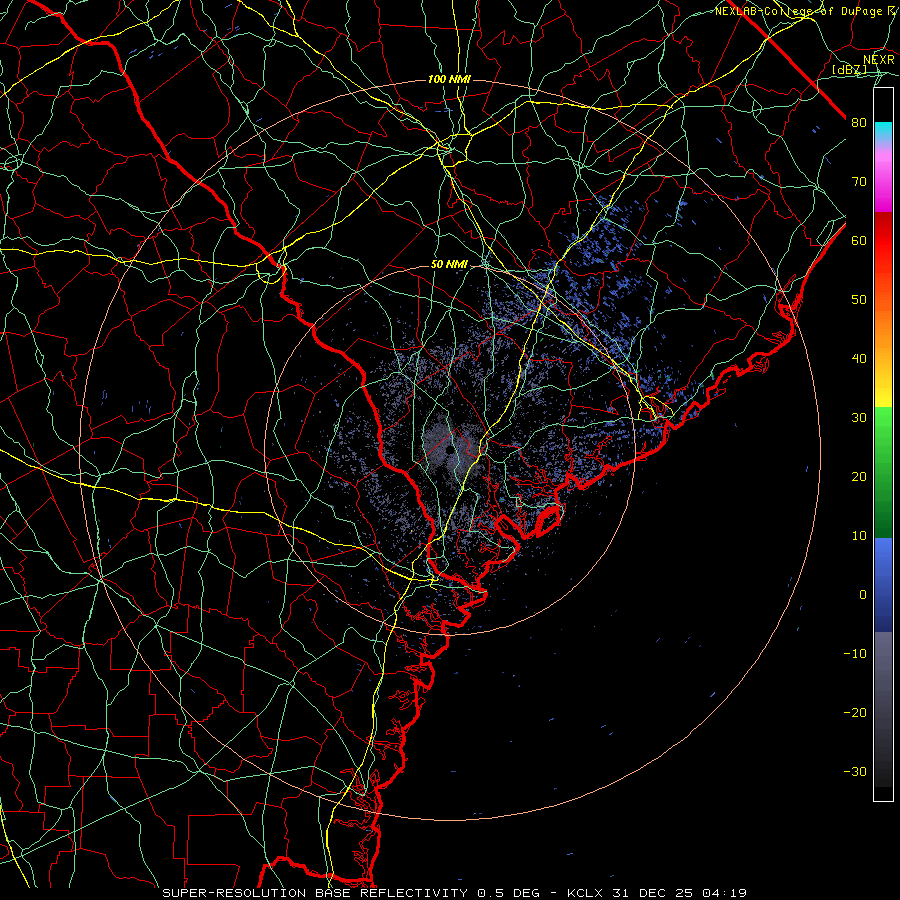Click the 100 NMI range ring label
The image size is (900, 900).
click(449, 79)
